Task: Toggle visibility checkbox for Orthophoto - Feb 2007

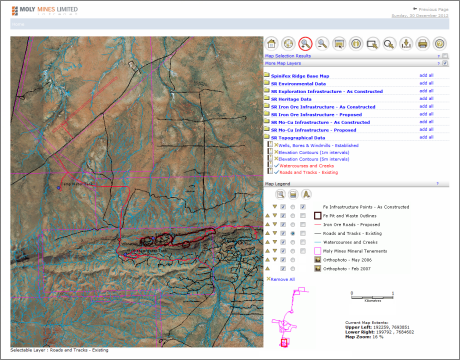Action: click(x=283, y=269)
